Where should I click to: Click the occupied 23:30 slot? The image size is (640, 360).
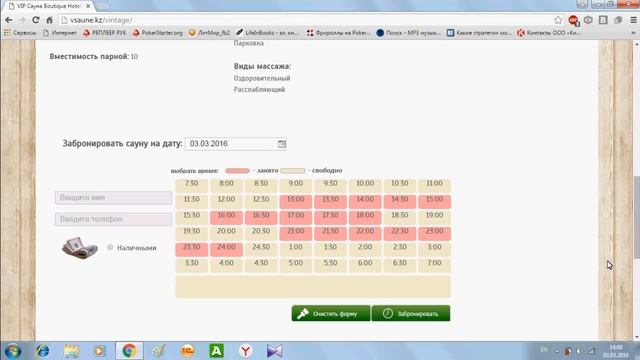(191, 249)
